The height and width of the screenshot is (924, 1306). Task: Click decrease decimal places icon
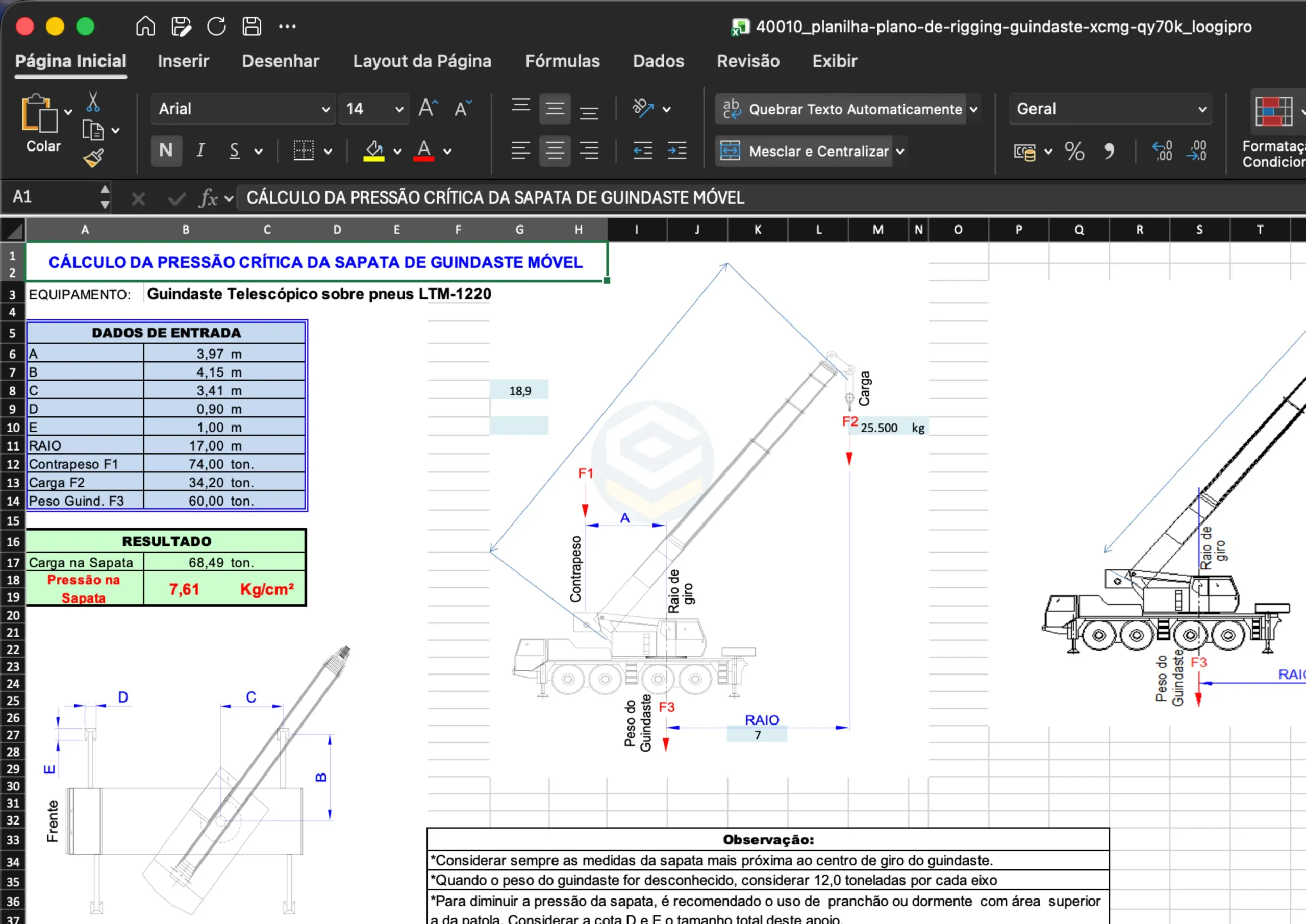[x=1197, y=152]
